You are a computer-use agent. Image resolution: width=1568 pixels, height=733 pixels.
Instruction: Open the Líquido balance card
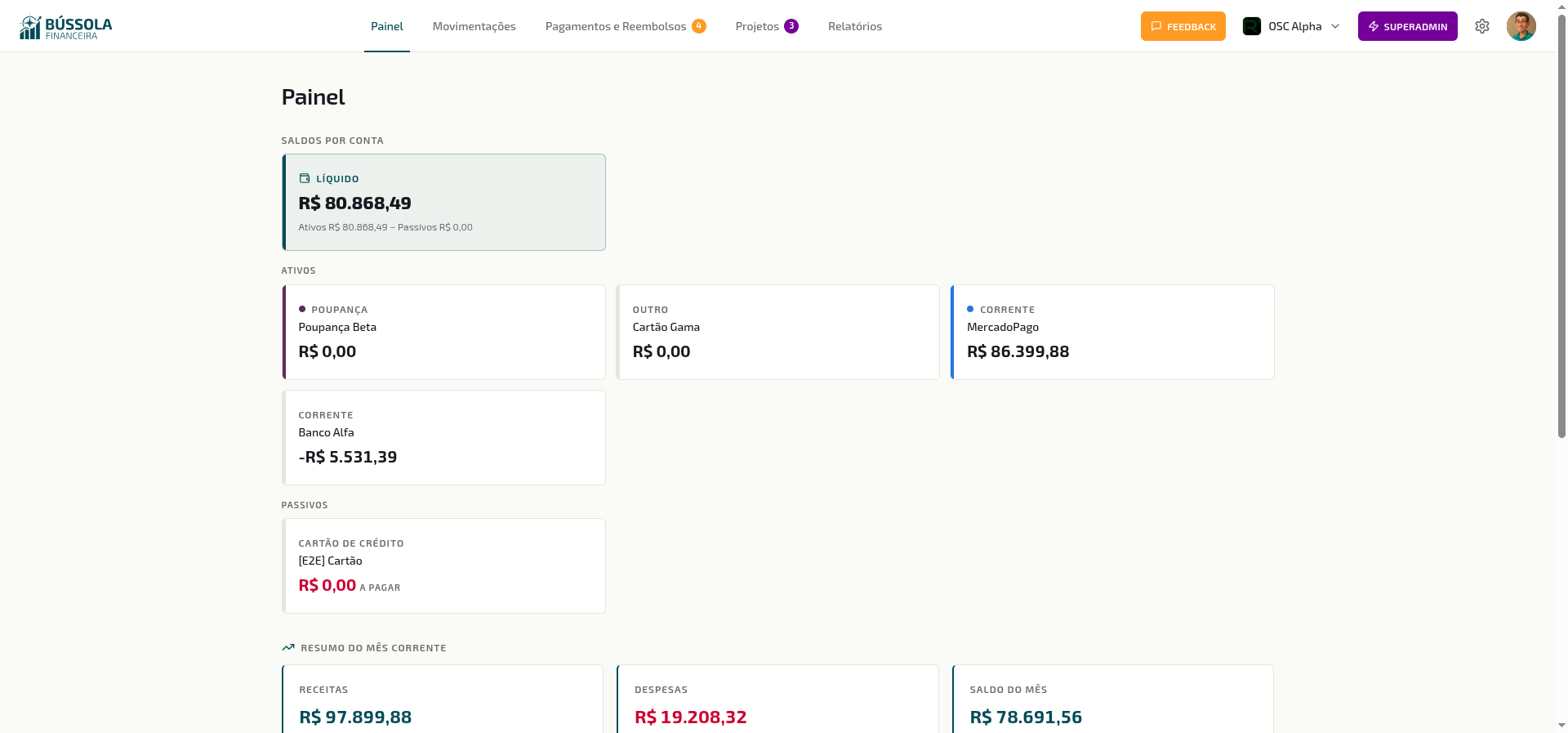click(x=443, y=202)
